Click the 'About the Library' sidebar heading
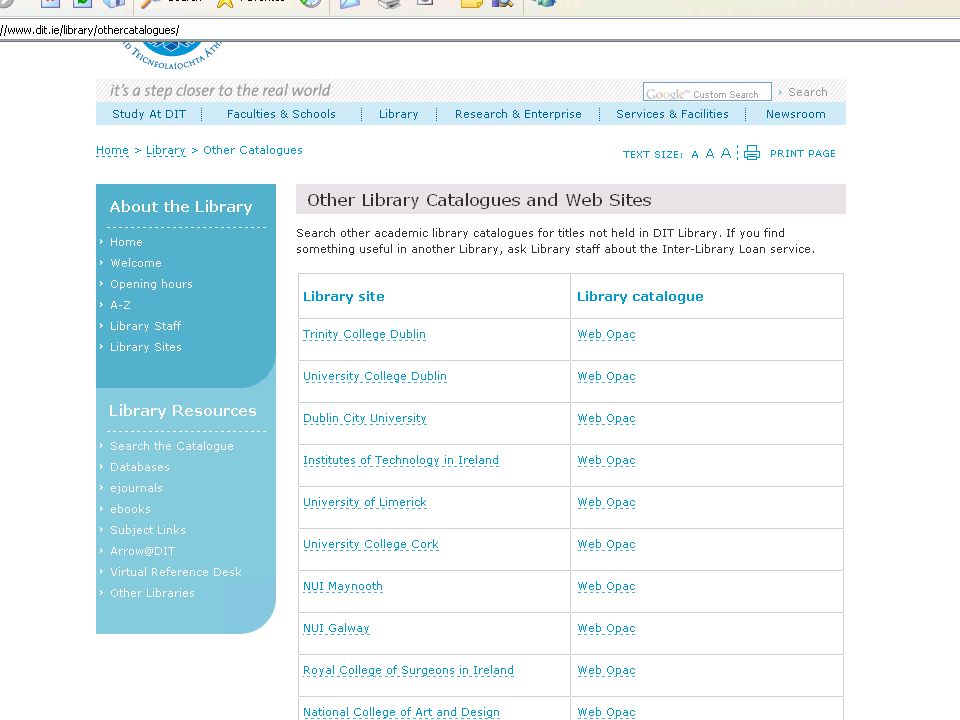 tap(181, 207)
